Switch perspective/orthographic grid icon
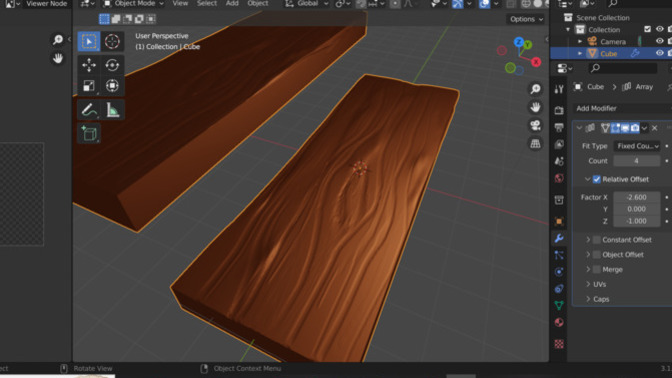This screenshot has width=672, height=378. click(x=535, y=144)
